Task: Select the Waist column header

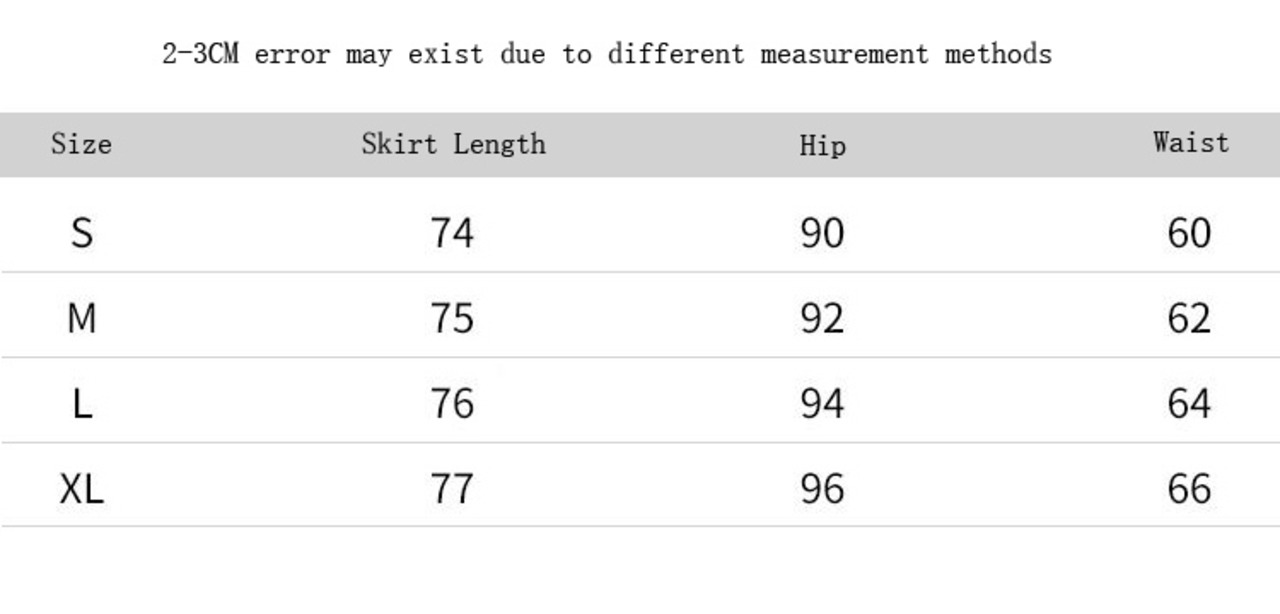Action: tap(1190, 143)
